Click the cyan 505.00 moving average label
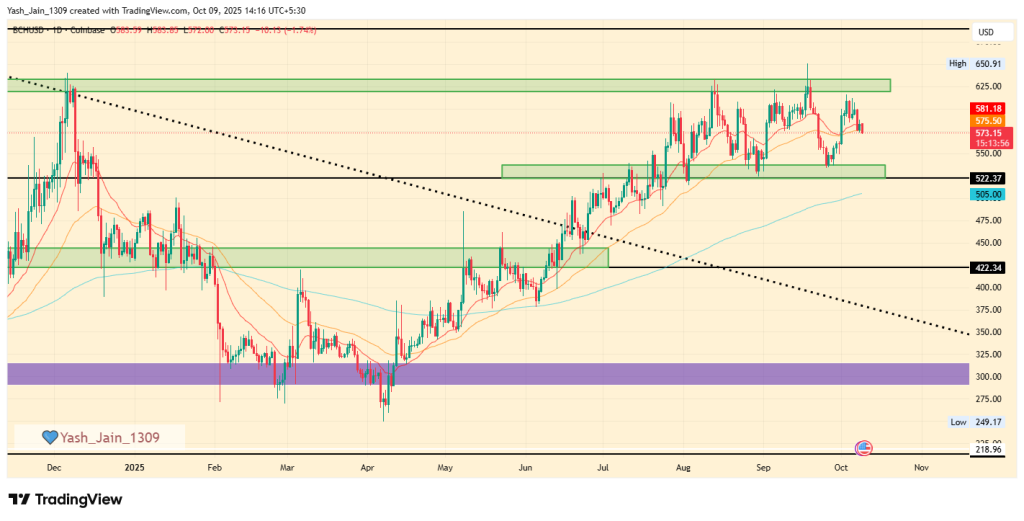The height and width of the screenshot is (521, 1024). click(987, 194)
